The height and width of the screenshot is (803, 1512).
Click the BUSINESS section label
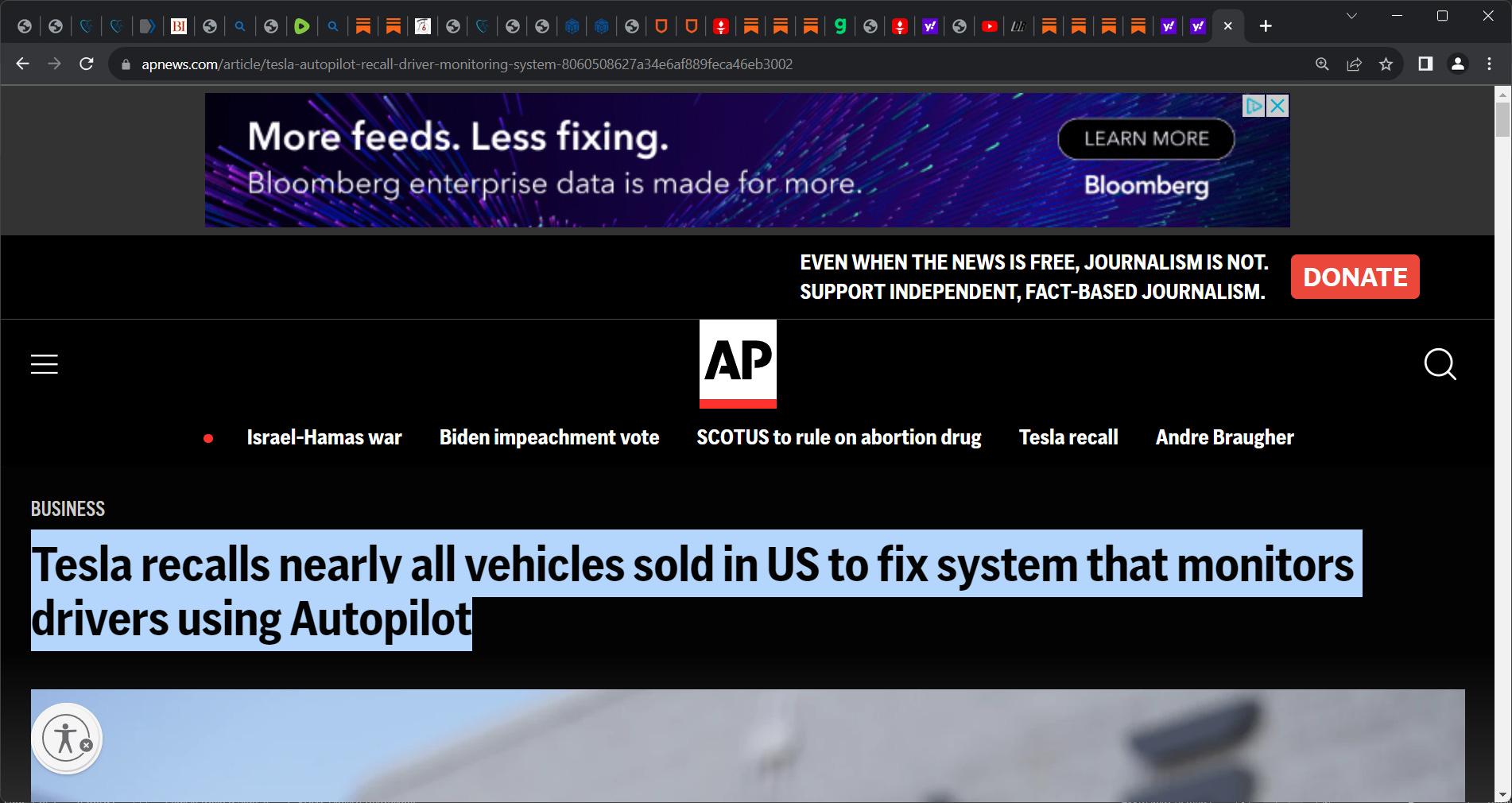tap(68, 509)
